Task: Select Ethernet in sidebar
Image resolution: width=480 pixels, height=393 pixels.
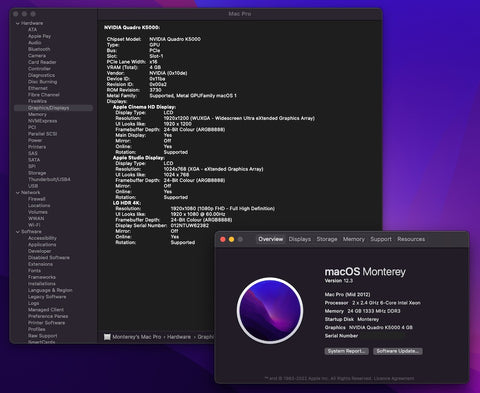Action: [x=38, y=88]
